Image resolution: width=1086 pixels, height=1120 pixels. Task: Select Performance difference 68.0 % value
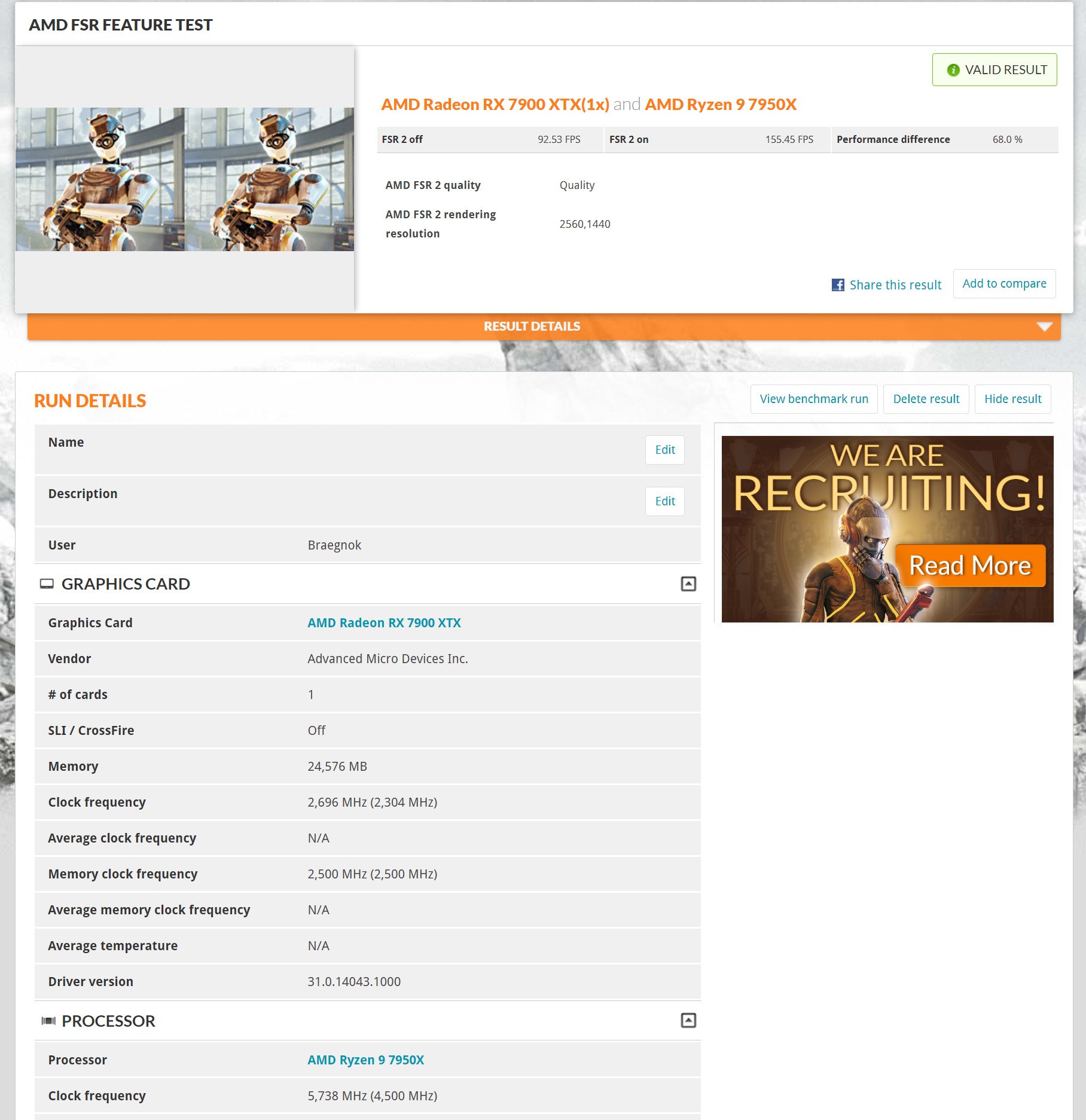click(1007, 139)
